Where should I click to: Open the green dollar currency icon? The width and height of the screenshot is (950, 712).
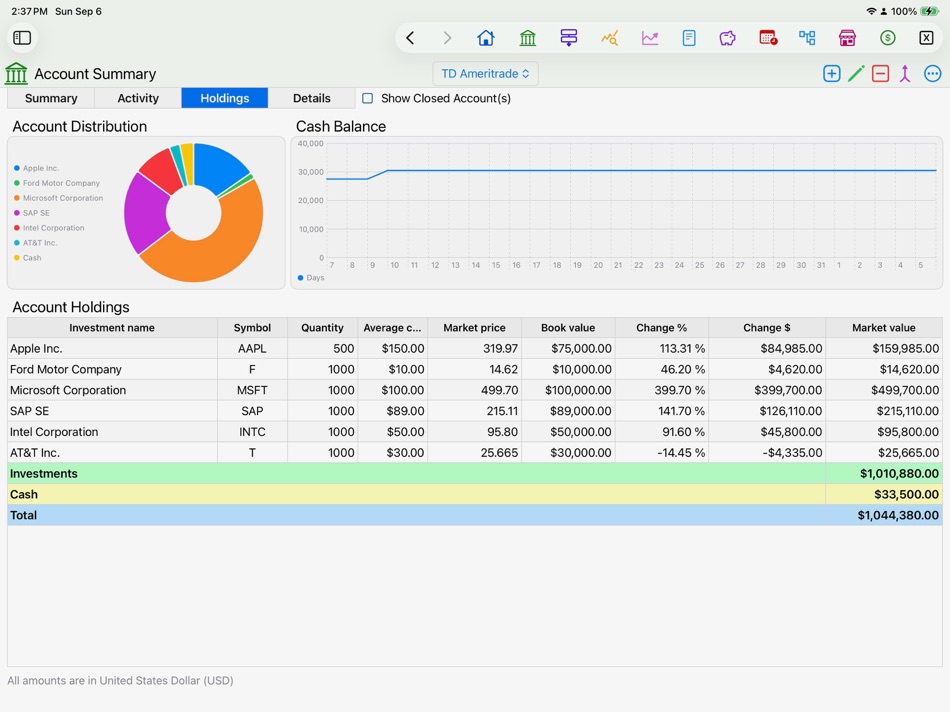pyautogui.click(x=888, y=38)
